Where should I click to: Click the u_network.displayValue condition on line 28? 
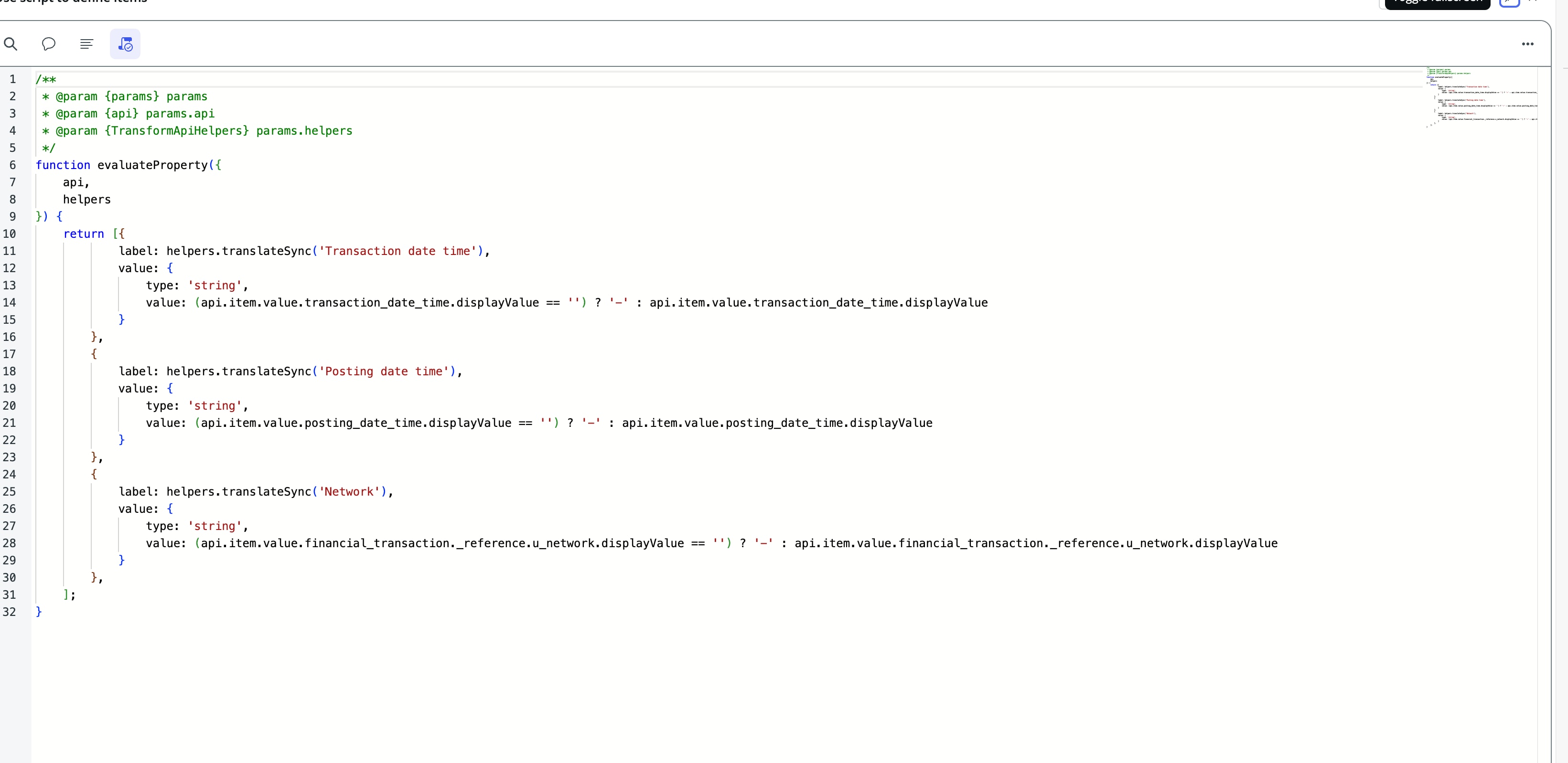pyautogui.click(x=608, y=543)
